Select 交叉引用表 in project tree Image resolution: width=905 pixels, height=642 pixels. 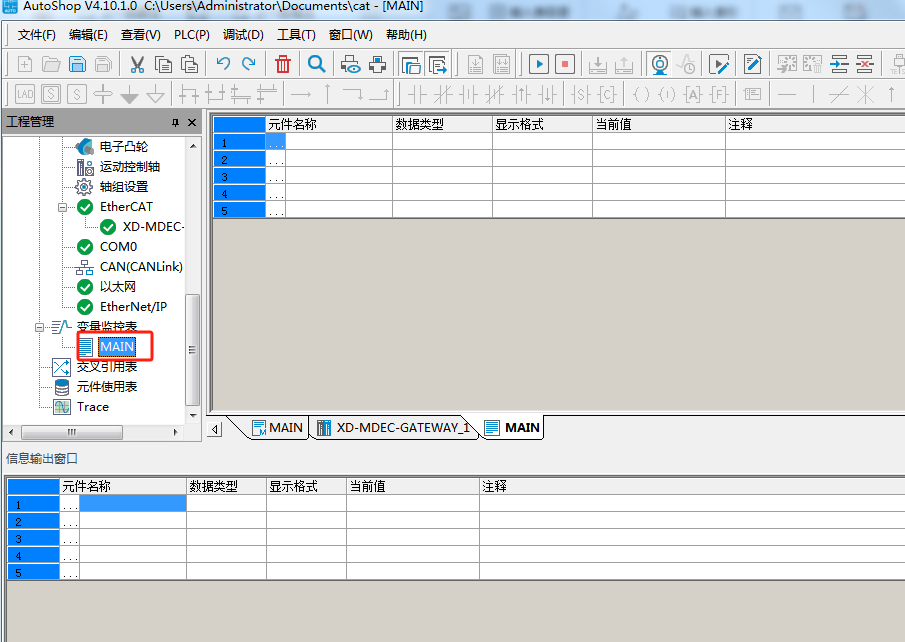point(107,367)
